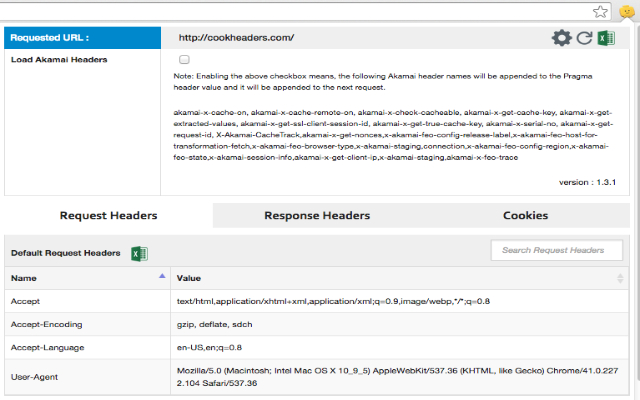Reload headers with the refresh icon
640x400 pixels.
[x=584, y=38]
